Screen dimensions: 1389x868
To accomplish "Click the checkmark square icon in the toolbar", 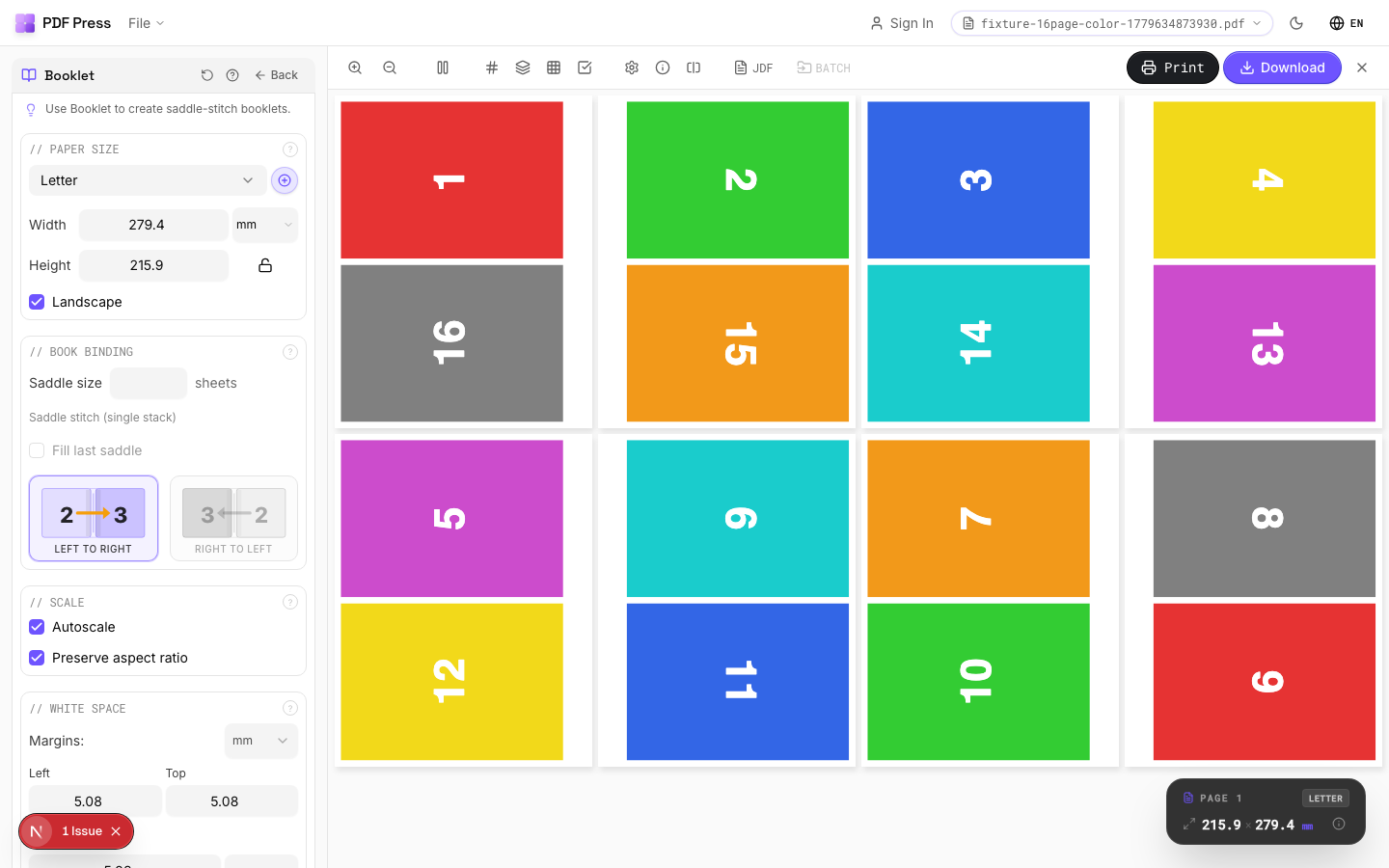I will pos(585,68).
